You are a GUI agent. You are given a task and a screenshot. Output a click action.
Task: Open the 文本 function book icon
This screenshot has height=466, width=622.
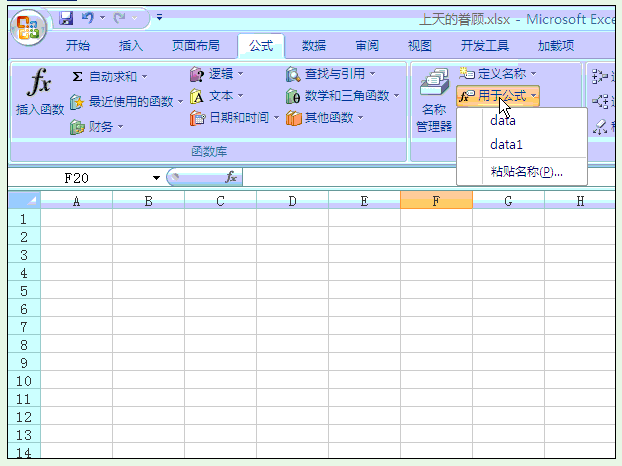pos(197,96)
